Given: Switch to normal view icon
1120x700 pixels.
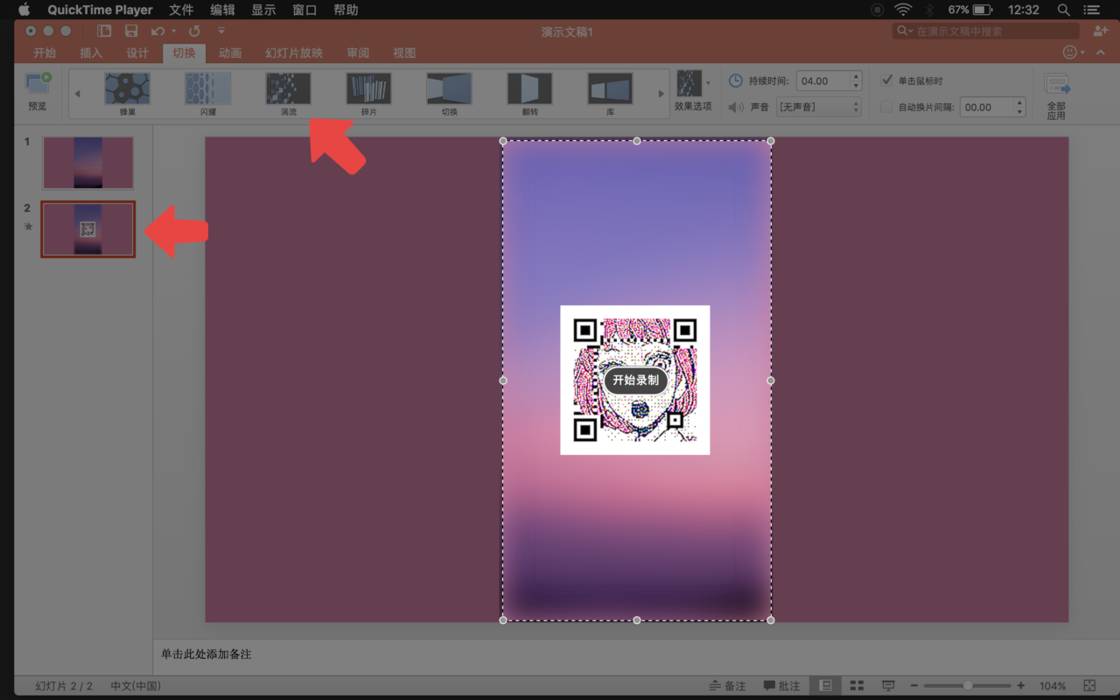Looking at the screenshot, I should pos(826,686).
